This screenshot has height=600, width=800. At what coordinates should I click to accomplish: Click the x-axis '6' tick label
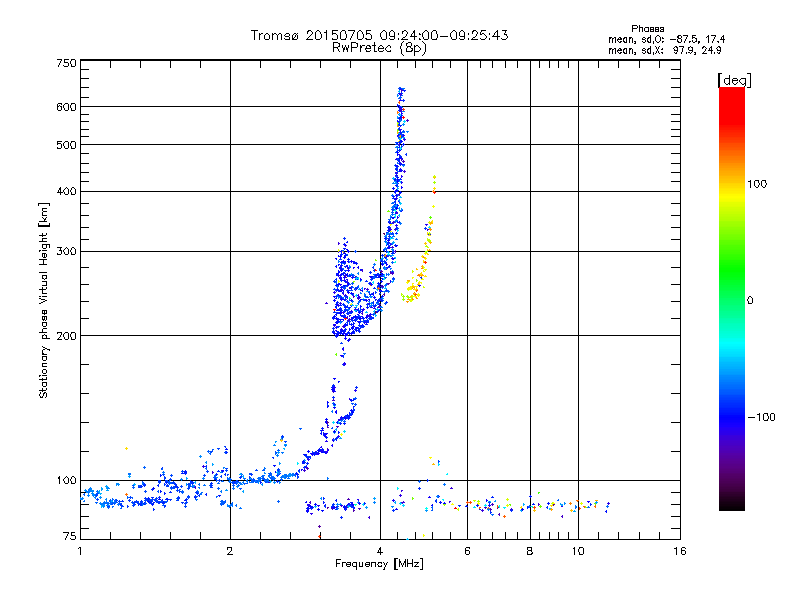[x=467, y=551]
